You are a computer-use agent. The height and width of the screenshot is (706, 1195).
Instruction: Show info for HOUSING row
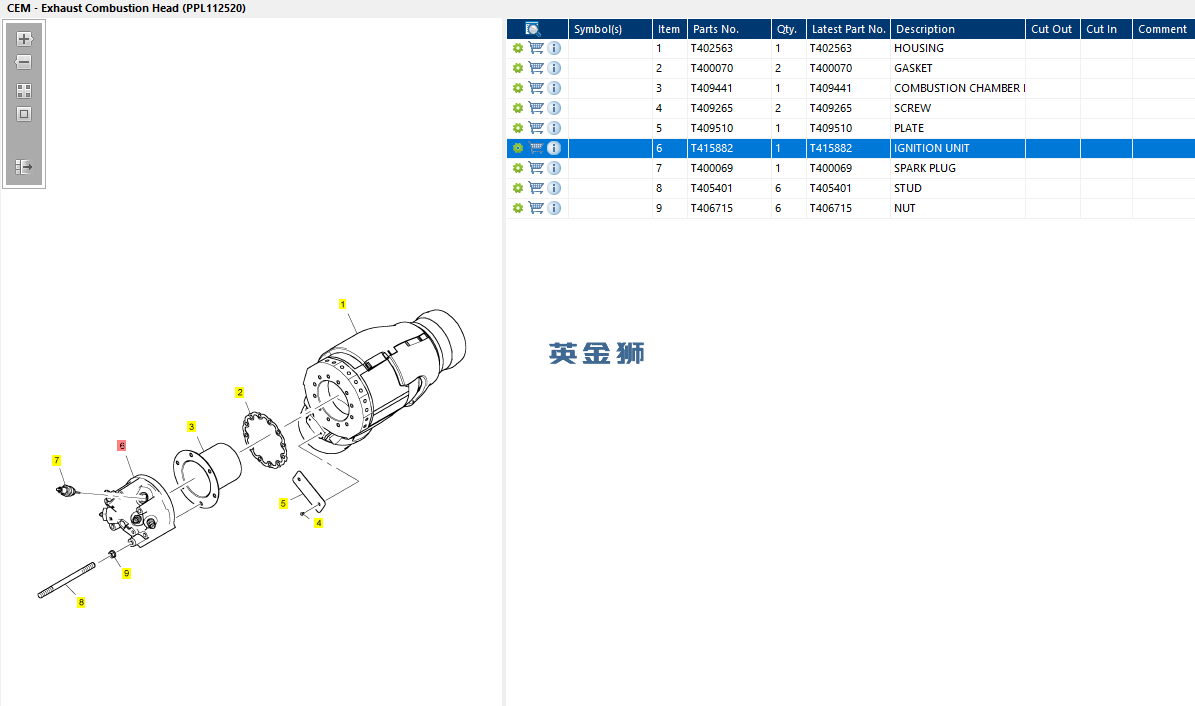point(554,48)
